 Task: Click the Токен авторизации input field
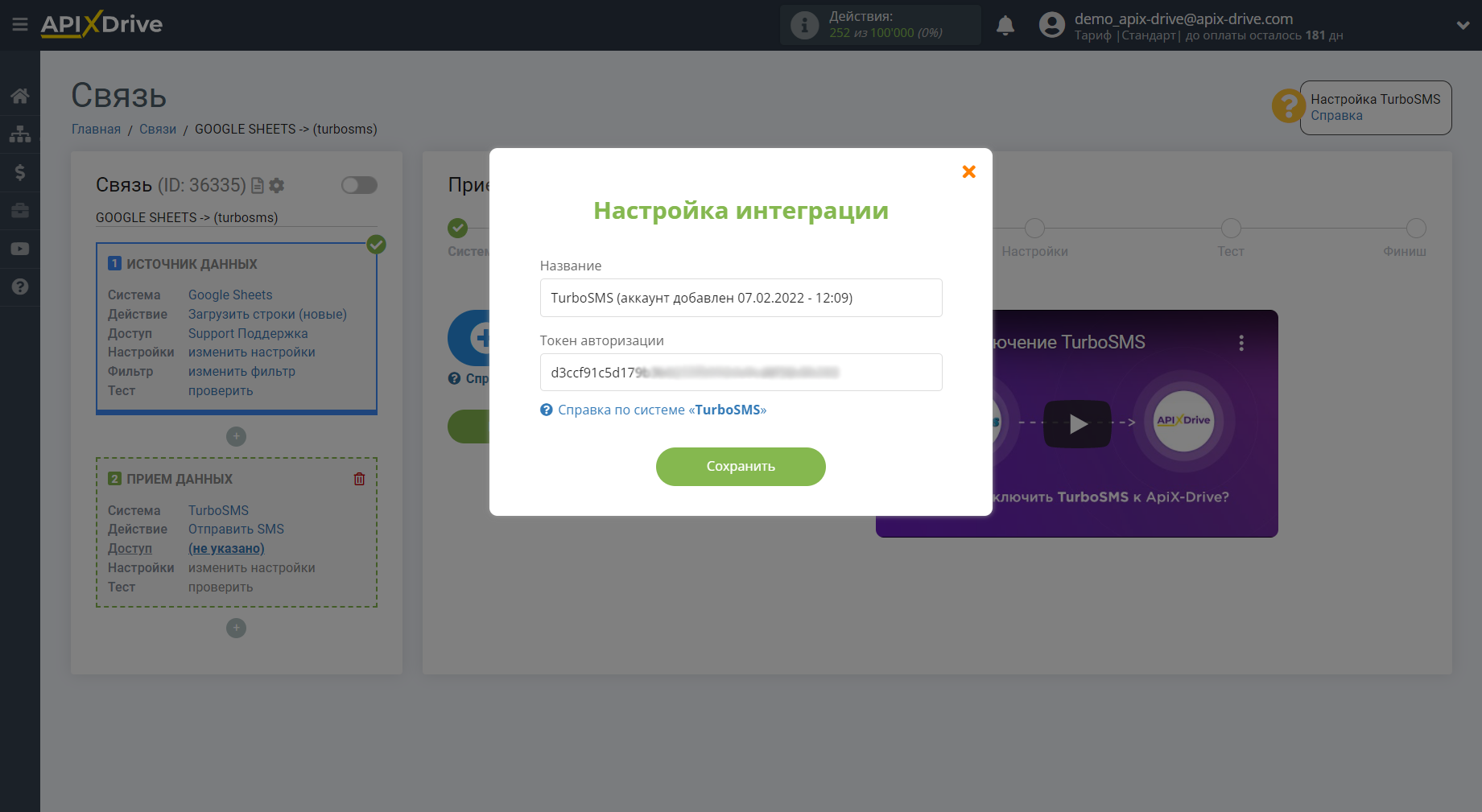pyautogui.click(x=741, y=373)
